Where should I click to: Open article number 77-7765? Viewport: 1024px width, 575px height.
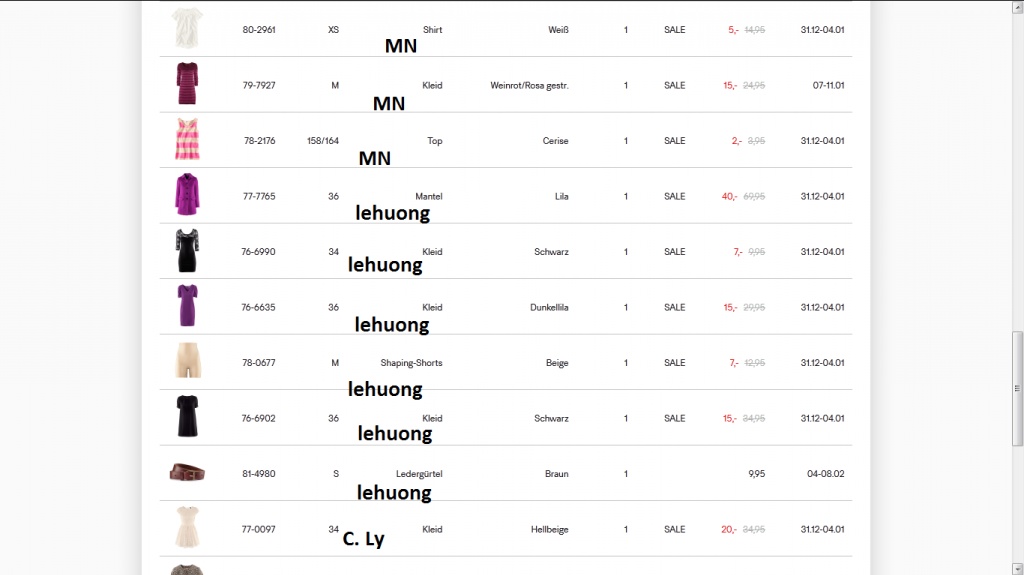click(259, 197)
